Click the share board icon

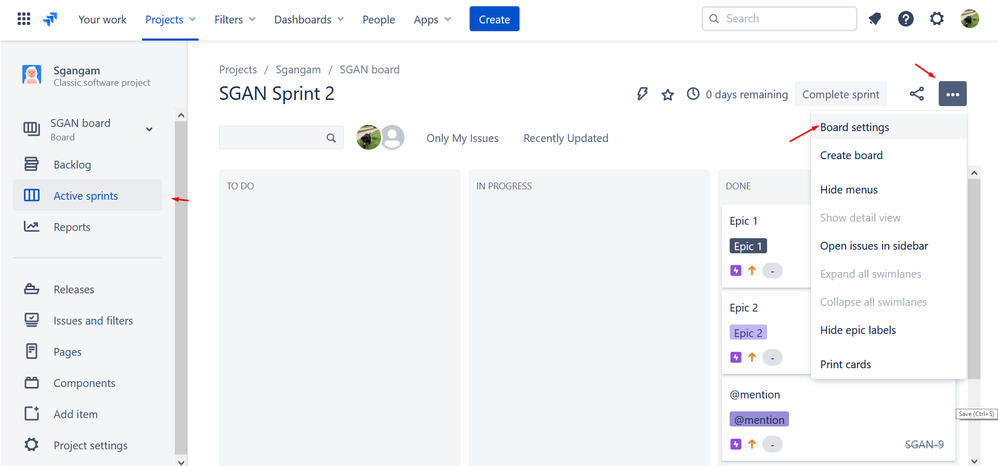[917, 94]
